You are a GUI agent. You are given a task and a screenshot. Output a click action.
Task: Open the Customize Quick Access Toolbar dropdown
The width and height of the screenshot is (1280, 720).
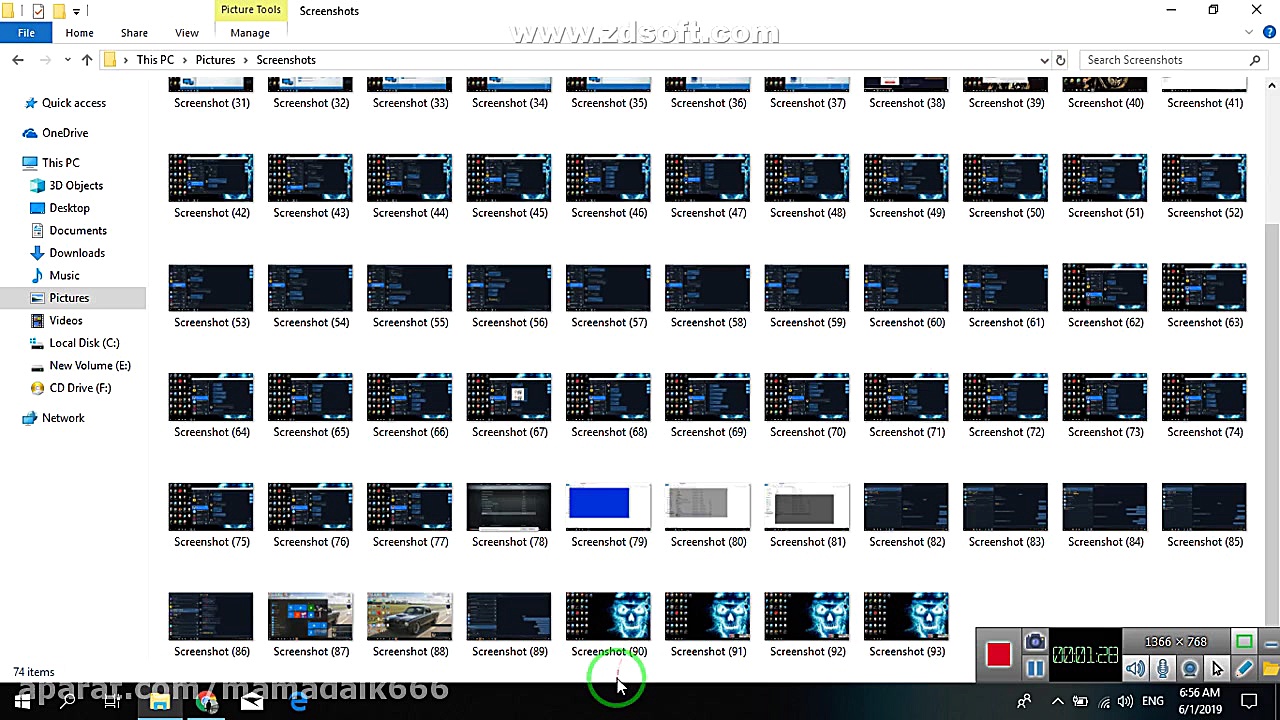[76, 11]
